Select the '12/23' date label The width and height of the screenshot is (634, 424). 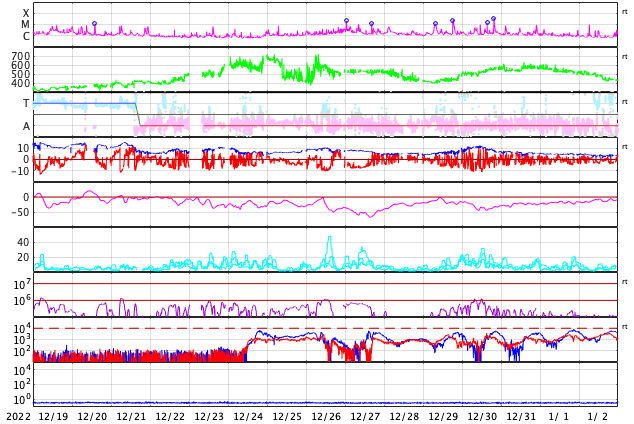(x=209, y=417)
